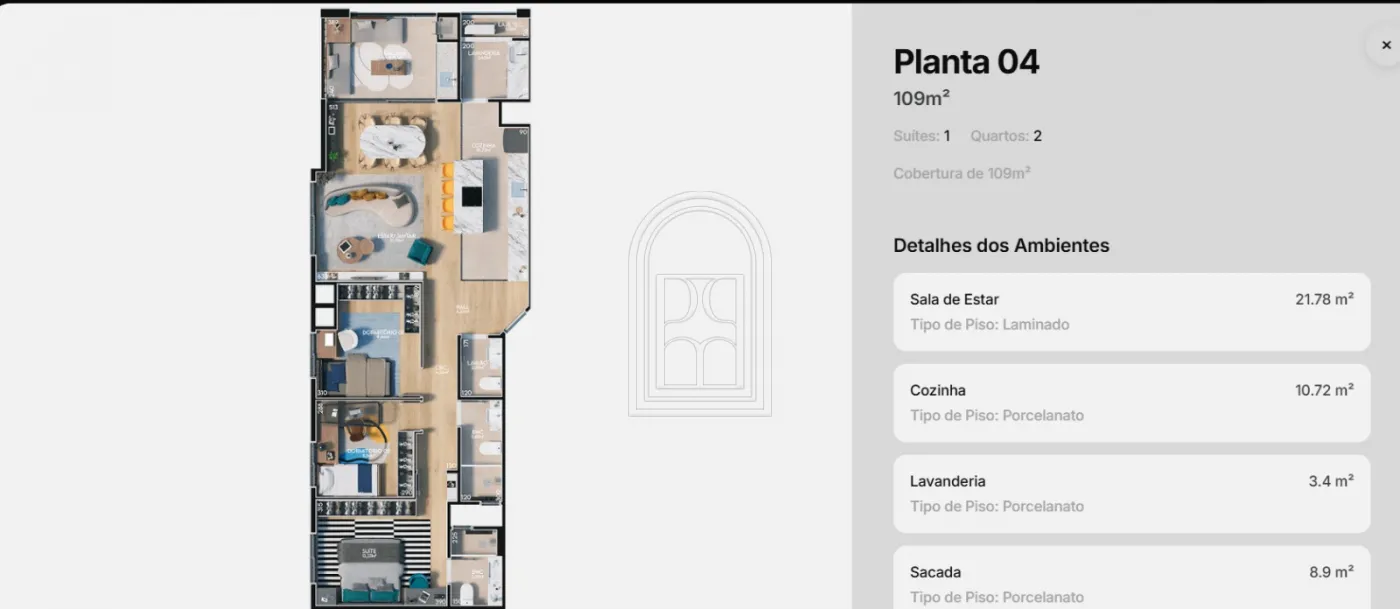Click the Quartos: 2 label
Image resolution: width=1400 pixels, height=609 pixels.
(x=1006, y=136)
